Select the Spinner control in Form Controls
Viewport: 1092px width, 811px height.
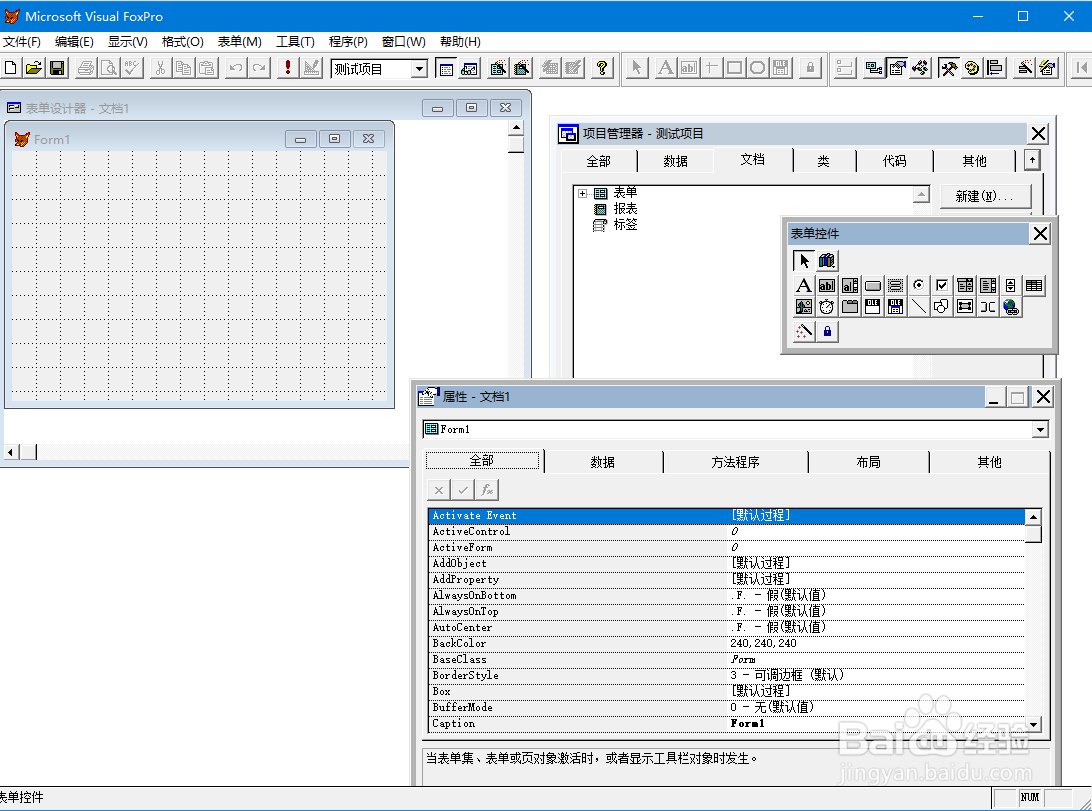click(x=1011, y=285)
